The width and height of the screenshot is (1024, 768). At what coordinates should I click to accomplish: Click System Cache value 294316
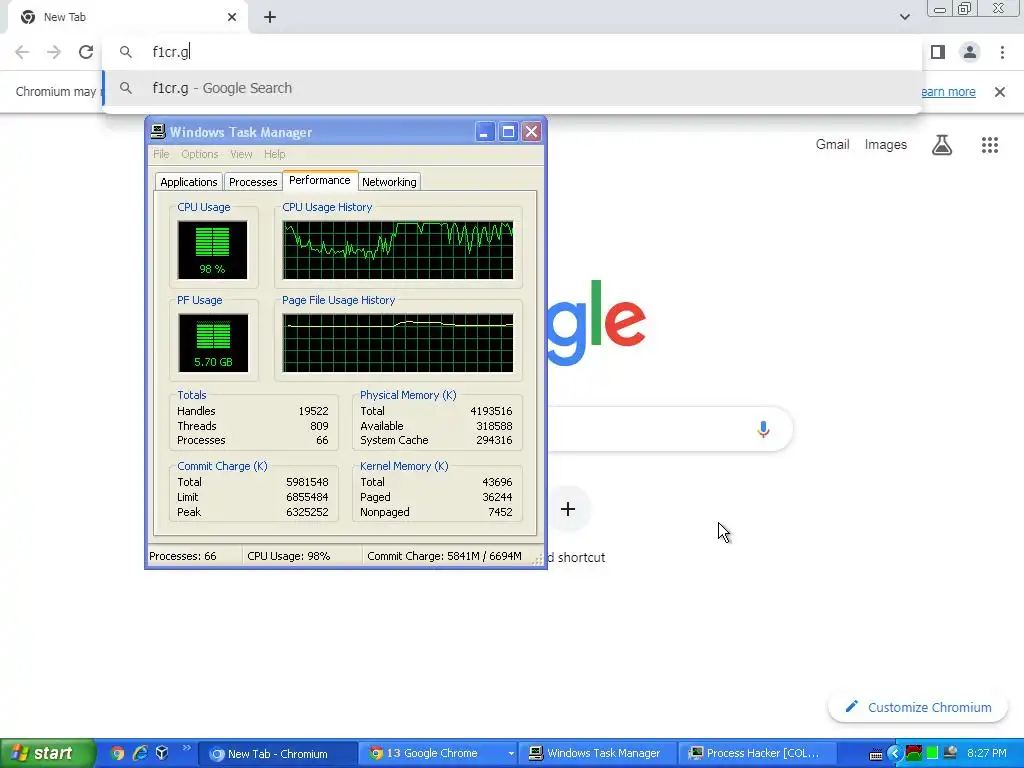(494, 440)
